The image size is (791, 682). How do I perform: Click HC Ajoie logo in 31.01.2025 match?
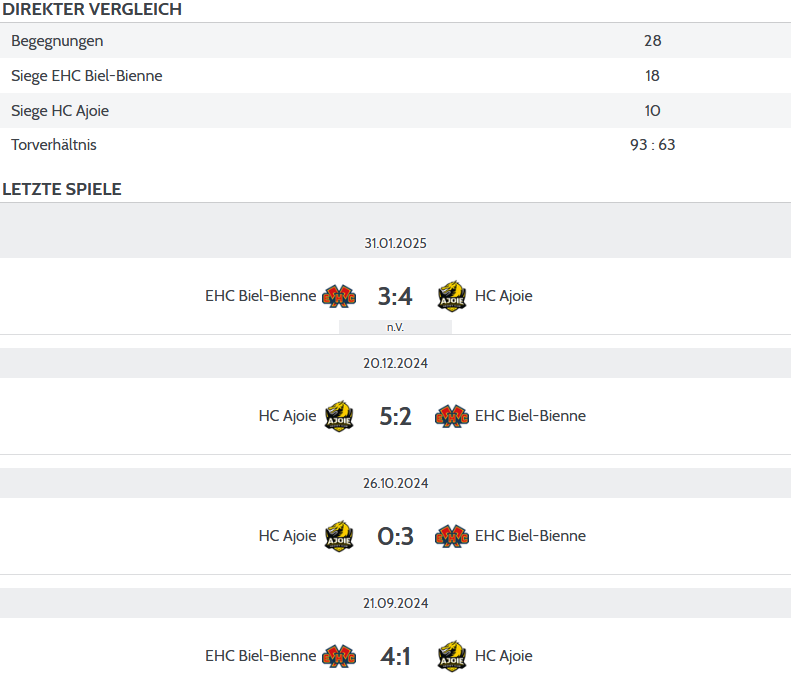click(452, 296)
